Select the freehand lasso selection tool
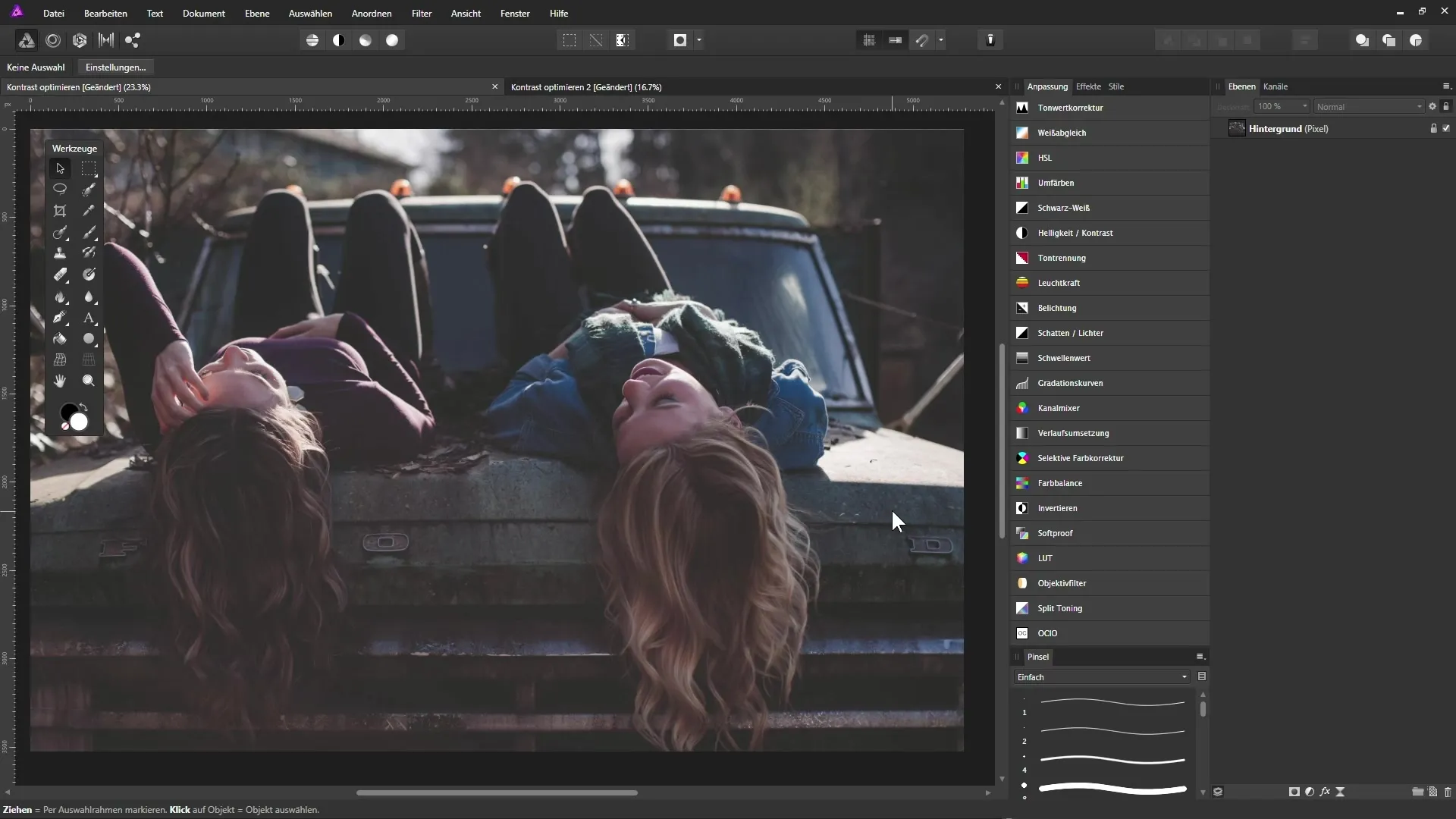Viewport: 1456px width, 819px height. coord(60,190)
